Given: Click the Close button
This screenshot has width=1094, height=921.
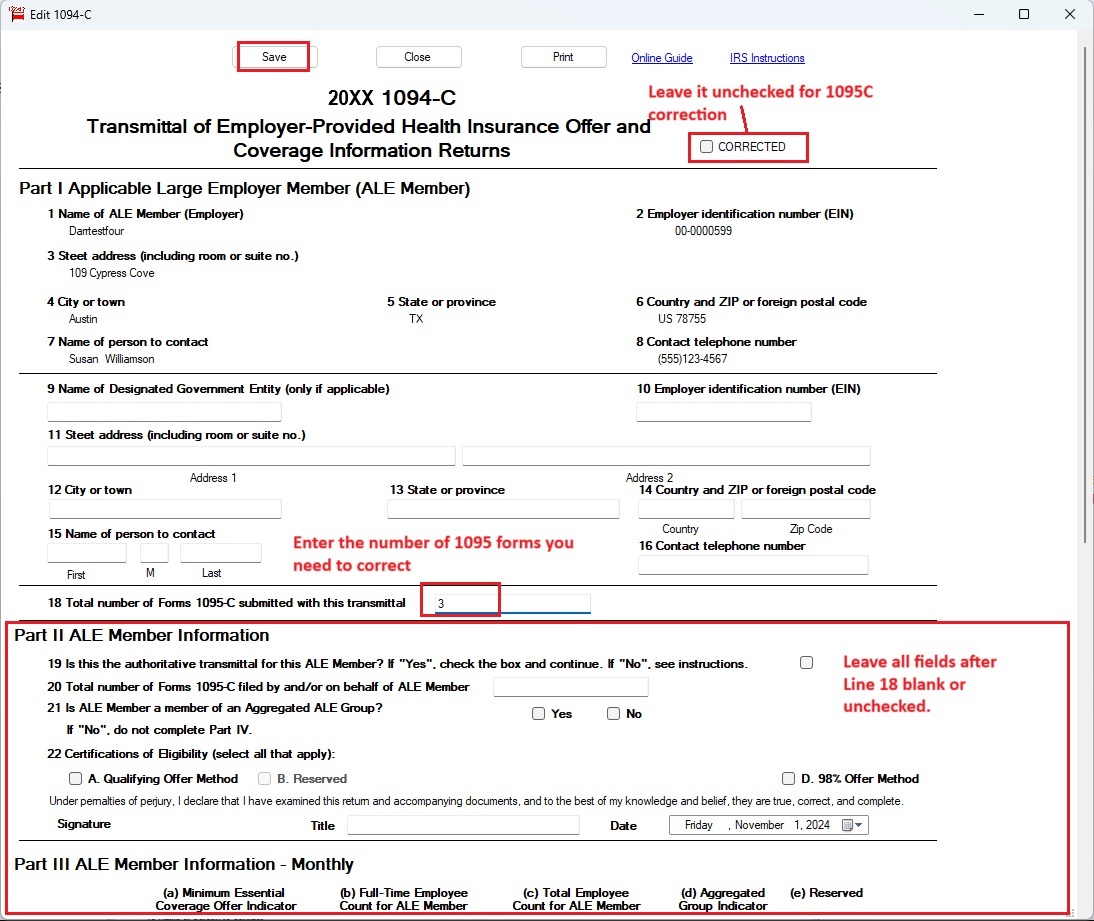Looking at the screenshot, I should point(418,57).
